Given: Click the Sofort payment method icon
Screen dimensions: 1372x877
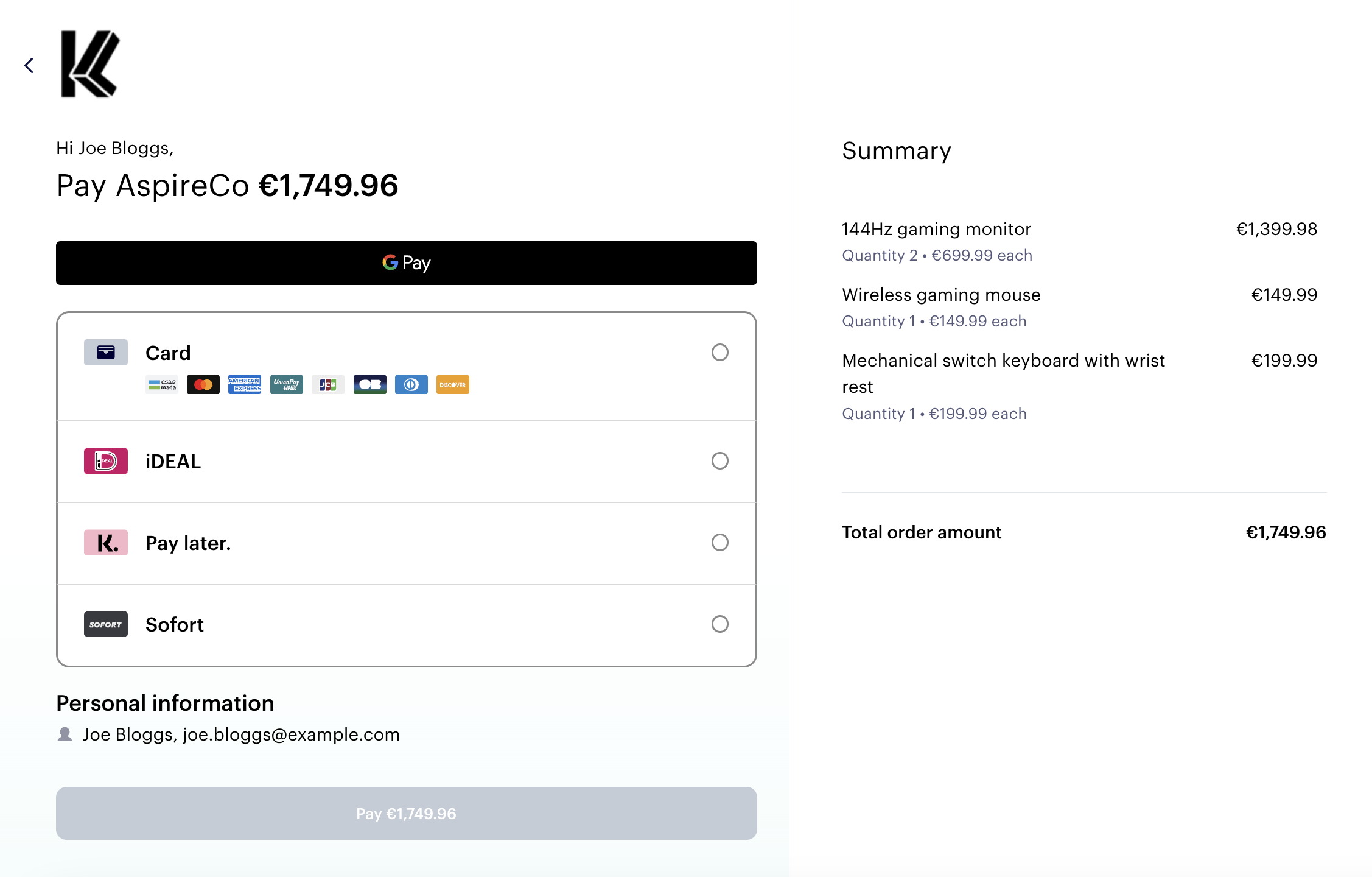Looking at the screenshot, I should point(105,624).
